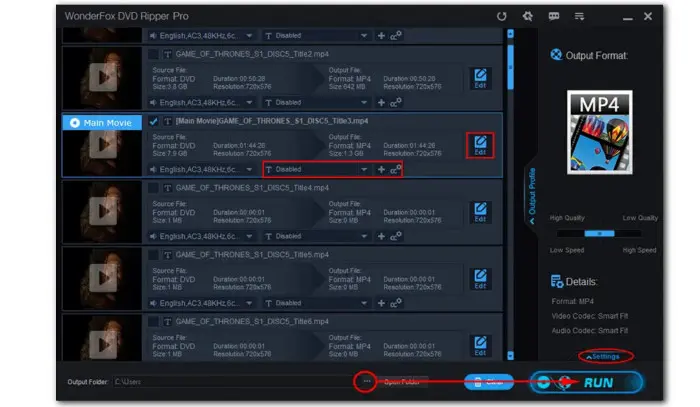This screenshot has height=407, width=700.
Task: Open the feedback chat icon
Action: 554,17
